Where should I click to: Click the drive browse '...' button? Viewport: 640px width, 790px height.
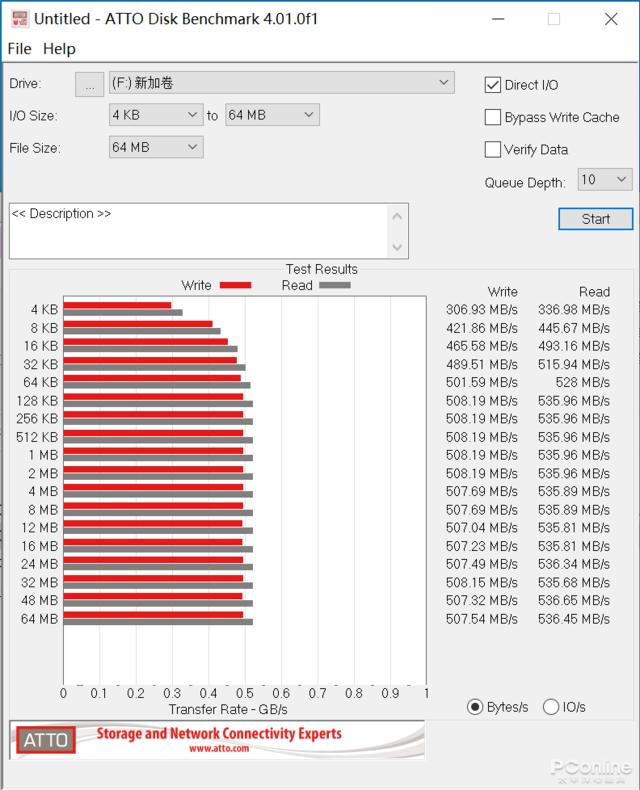89,84
